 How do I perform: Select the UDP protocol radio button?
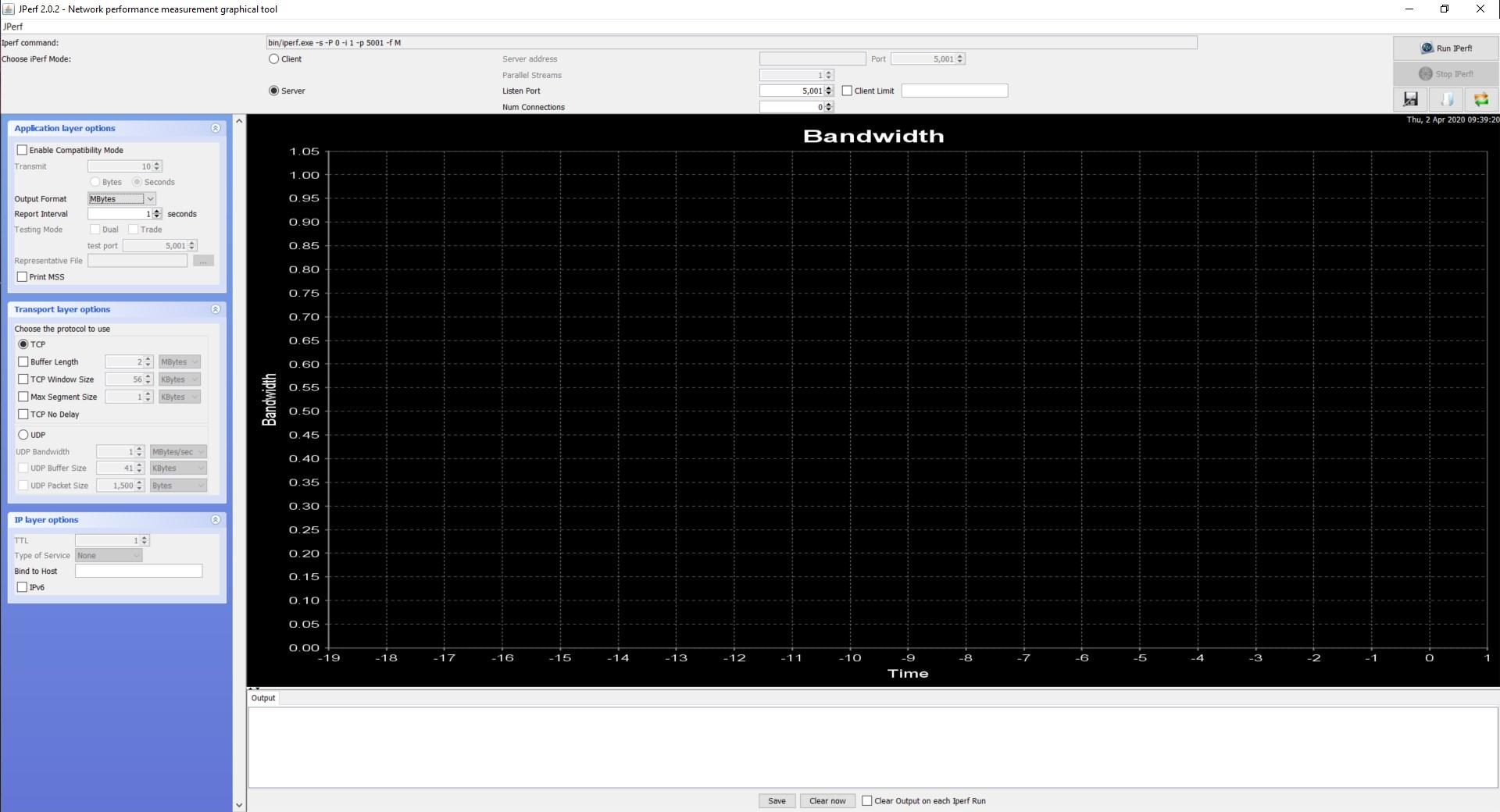(23, 435)
